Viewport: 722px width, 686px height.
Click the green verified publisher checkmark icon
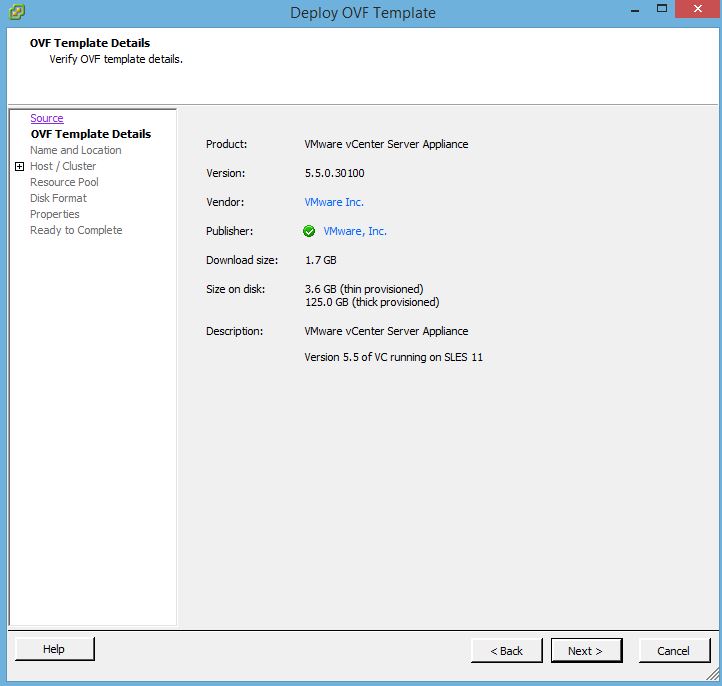point(309,231)
